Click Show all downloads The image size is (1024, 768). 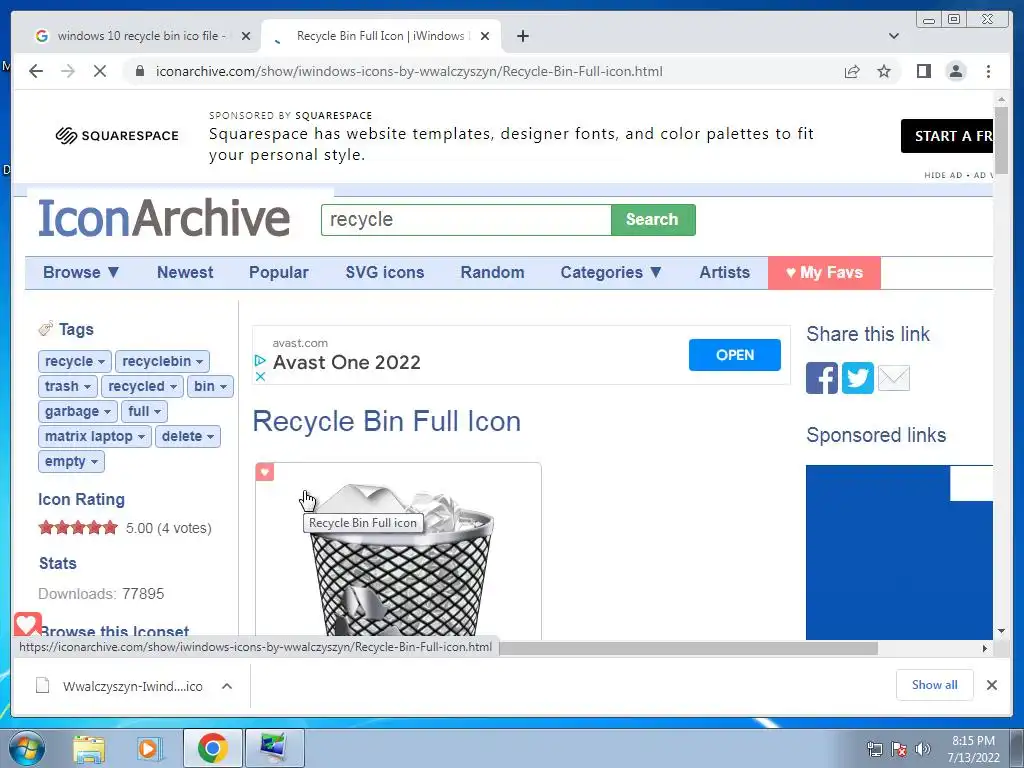(935, 684)
